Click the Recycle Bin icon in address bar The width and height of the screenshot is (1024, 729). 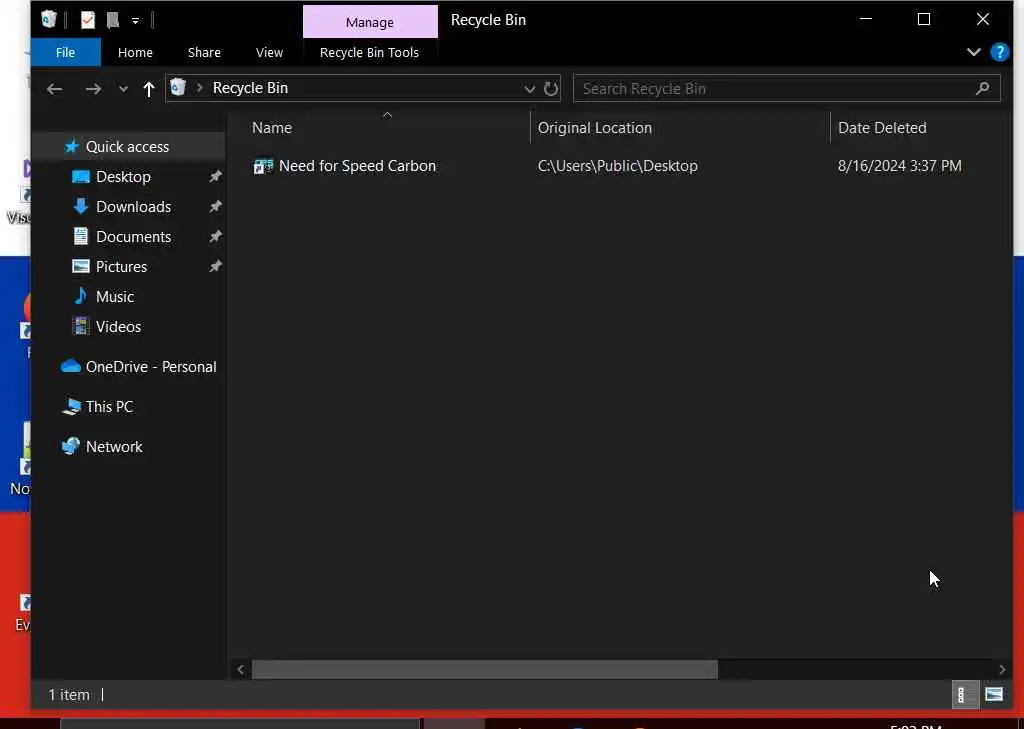tap(178, 88)
